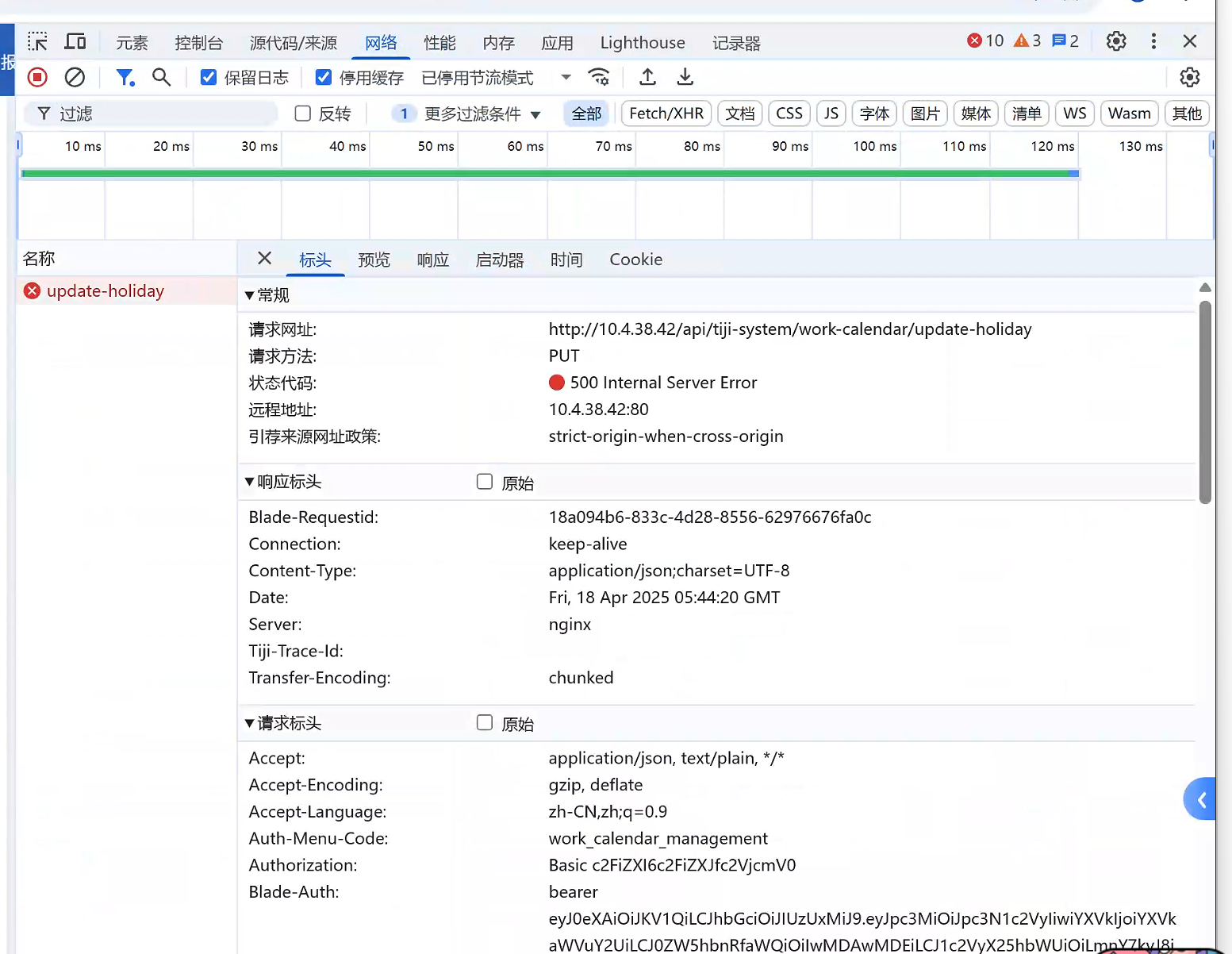The image size is (1232, 954).
Task: Enable raw view for request headers
Action: click(485, 722)
